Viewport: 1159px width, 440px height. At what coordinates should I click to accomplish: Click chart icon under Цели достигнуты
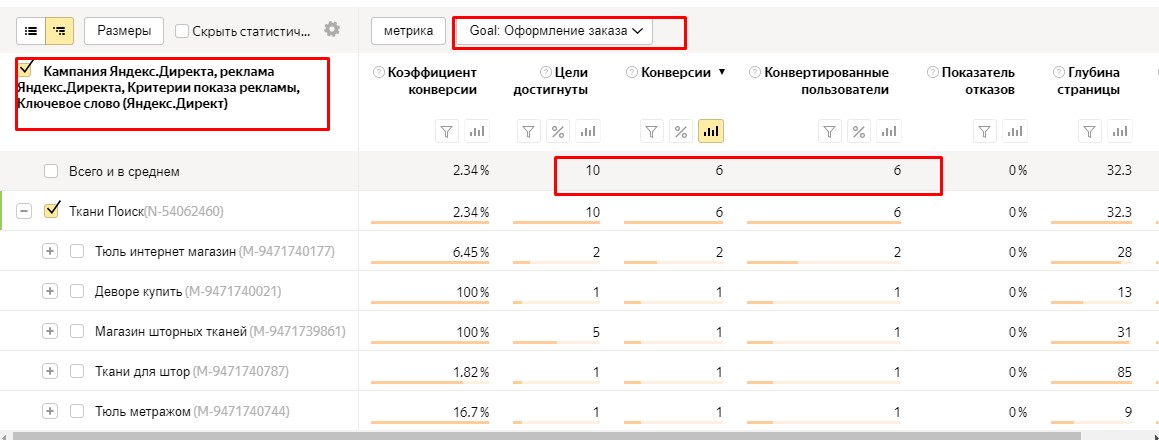click(588, 131)
